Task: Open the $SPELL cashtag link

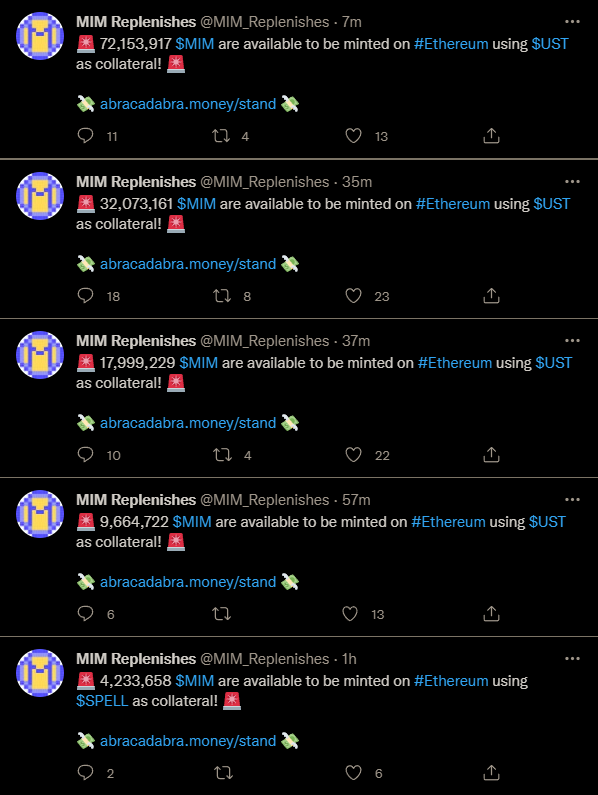Action: pos(102,701)
